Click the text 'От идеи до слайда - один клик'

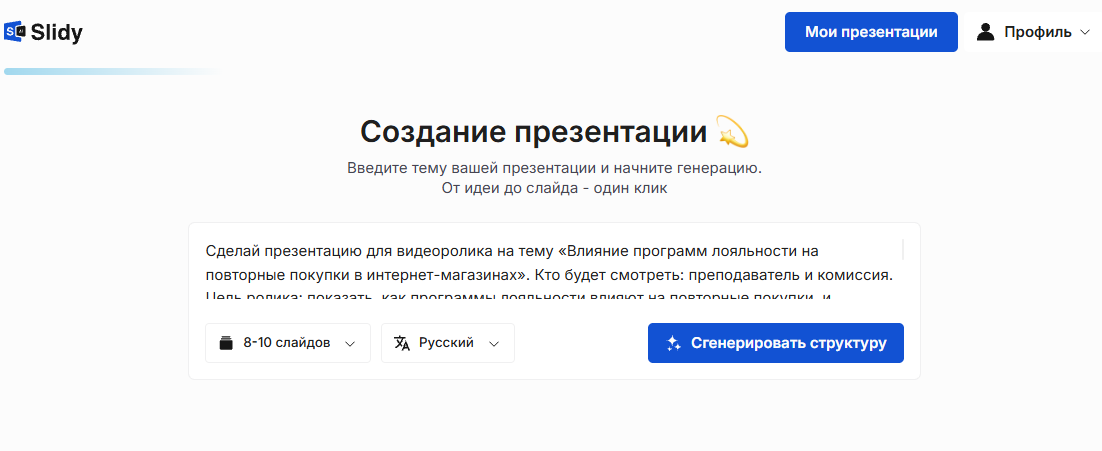(x=554, y=188)
